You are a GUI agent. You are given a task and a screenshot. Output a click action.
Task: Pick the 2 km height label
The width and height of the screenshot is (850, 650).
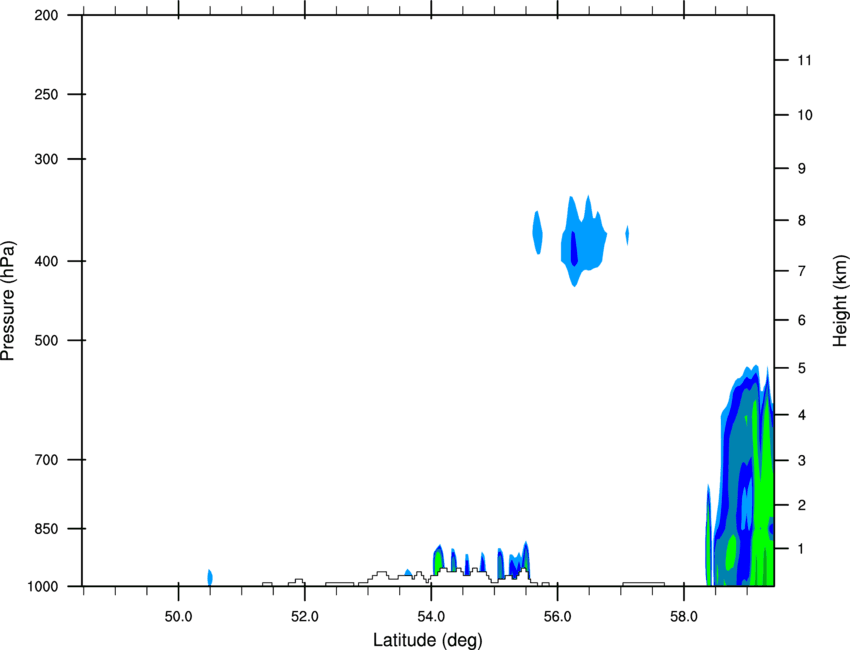(802, 505)
